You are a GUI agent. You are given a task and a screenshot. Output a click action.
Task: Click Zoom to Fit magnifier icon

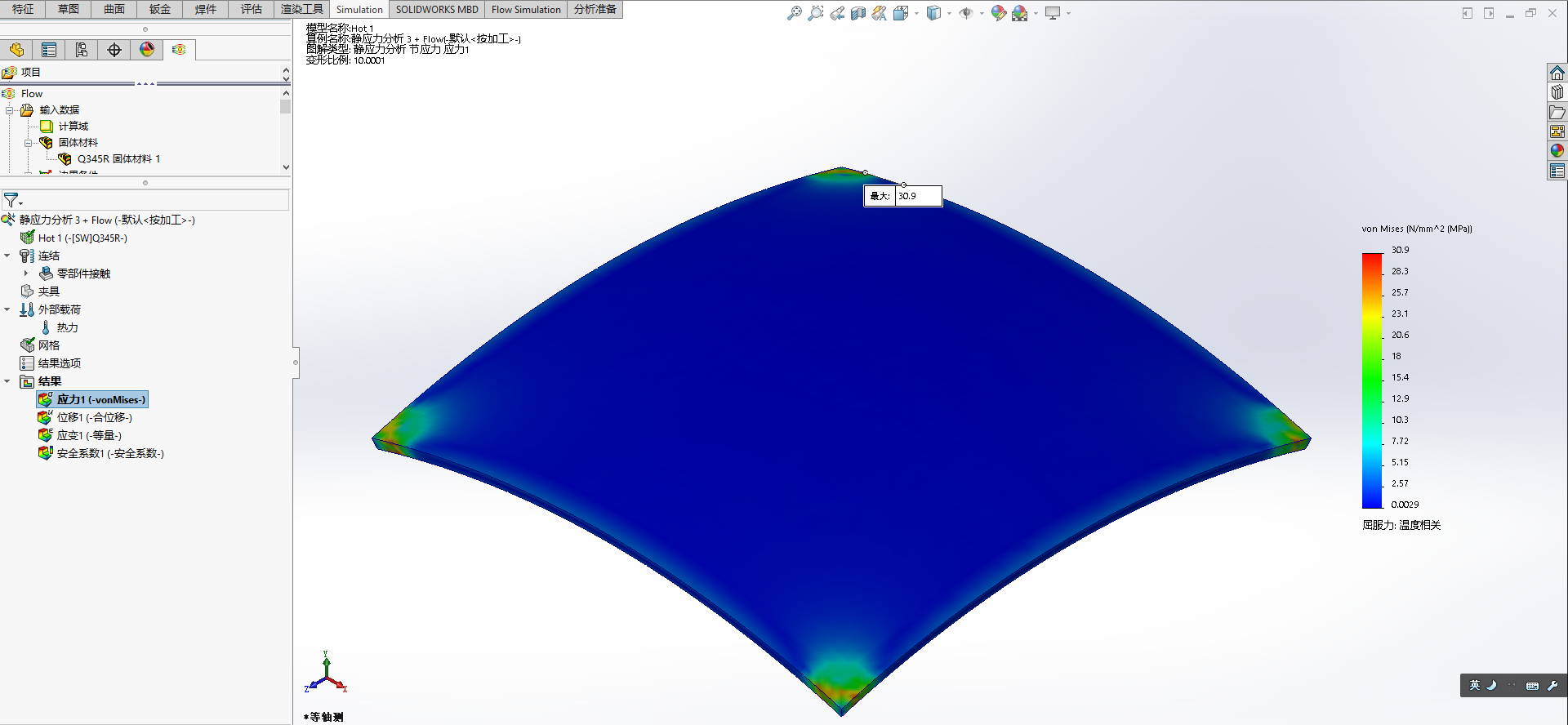[x=794, y=13]
